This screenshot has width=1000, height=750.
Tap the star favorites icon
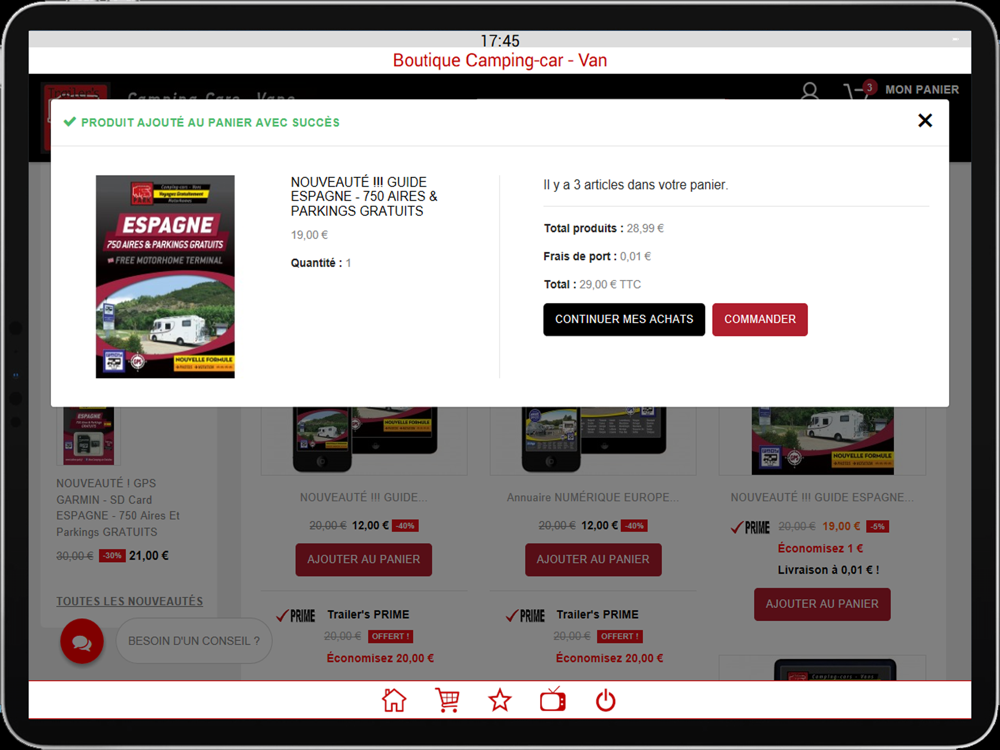pos(499,700)
